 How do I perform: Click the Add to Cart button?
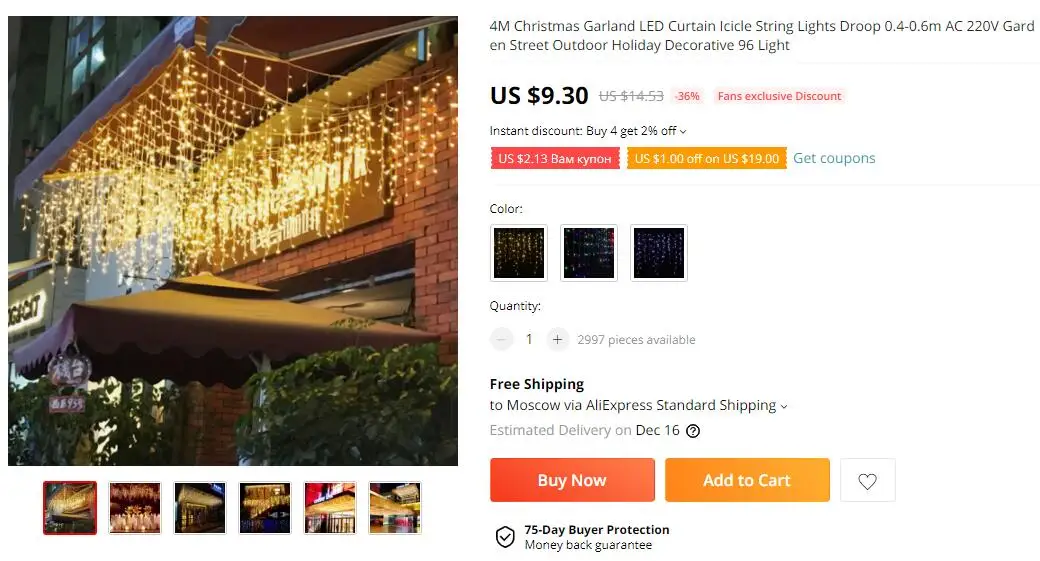point(748,480)
